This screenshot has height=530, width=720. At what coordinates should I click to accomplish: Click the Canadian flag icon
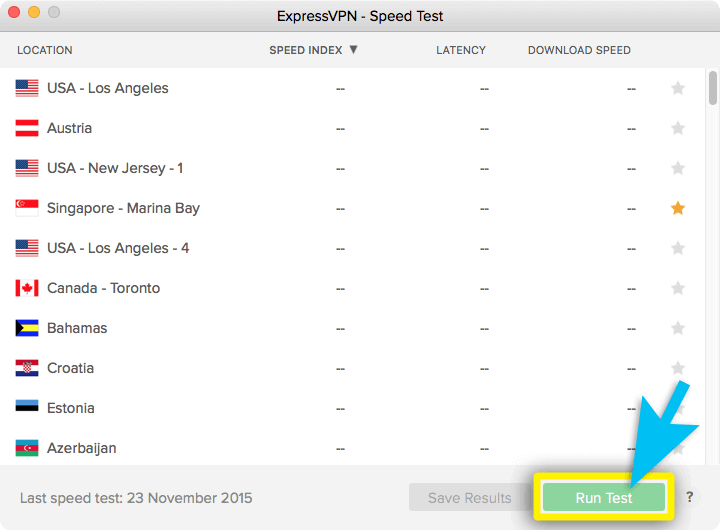click(27, 288)
